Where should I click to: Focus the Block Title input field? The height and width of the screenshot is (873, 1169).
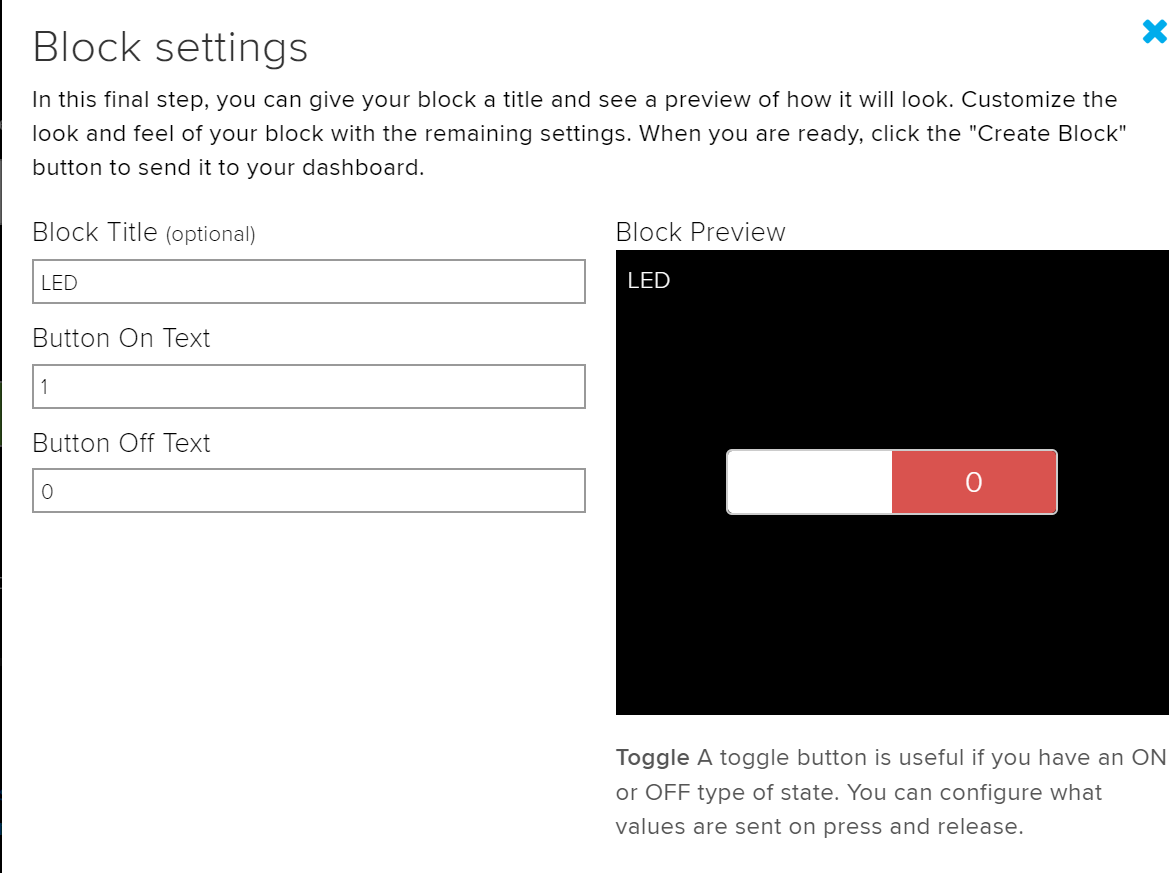click(308, 282)
